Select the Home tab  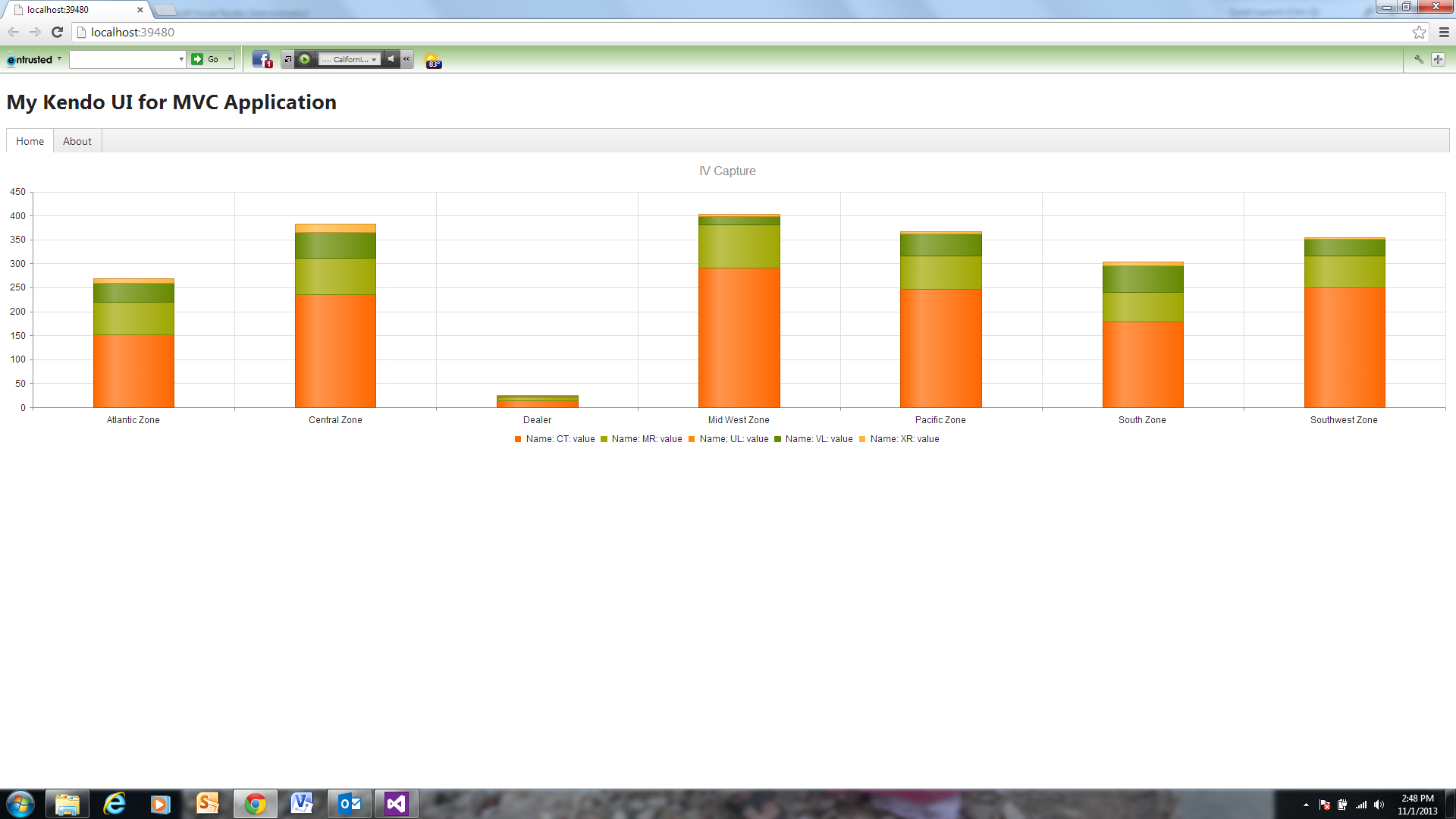coord(30,141)
